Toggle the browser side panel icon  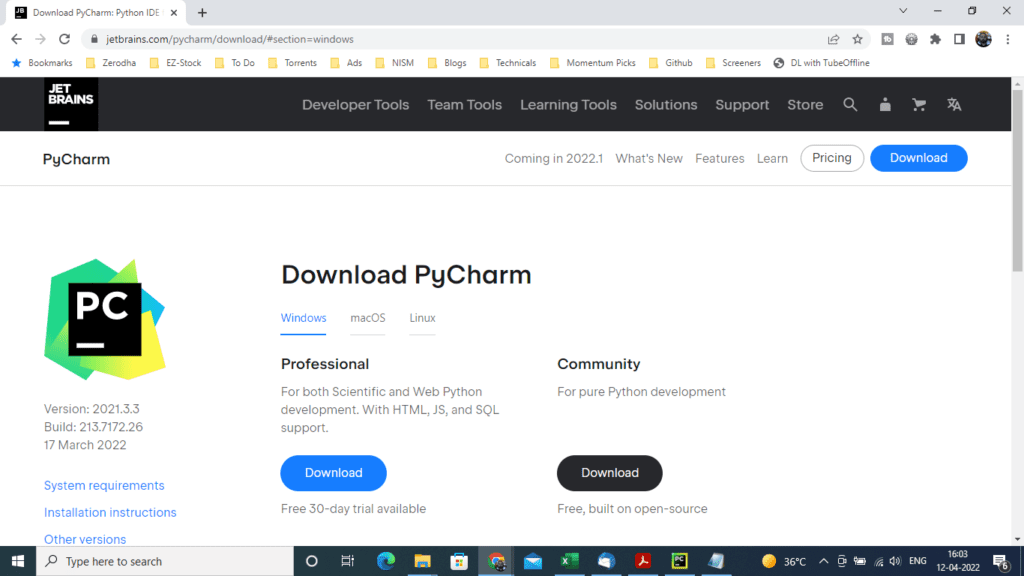pos(959,39)
